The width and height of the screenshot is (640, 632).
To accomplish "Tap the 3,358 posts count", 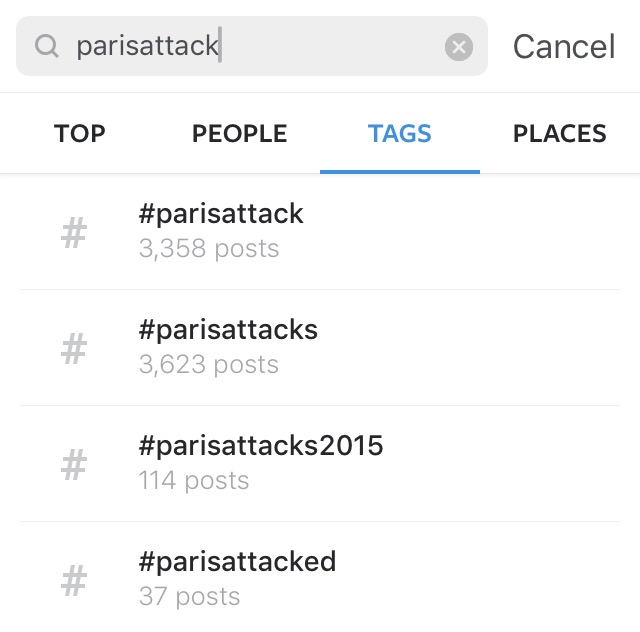I will [x=209, y=249].
